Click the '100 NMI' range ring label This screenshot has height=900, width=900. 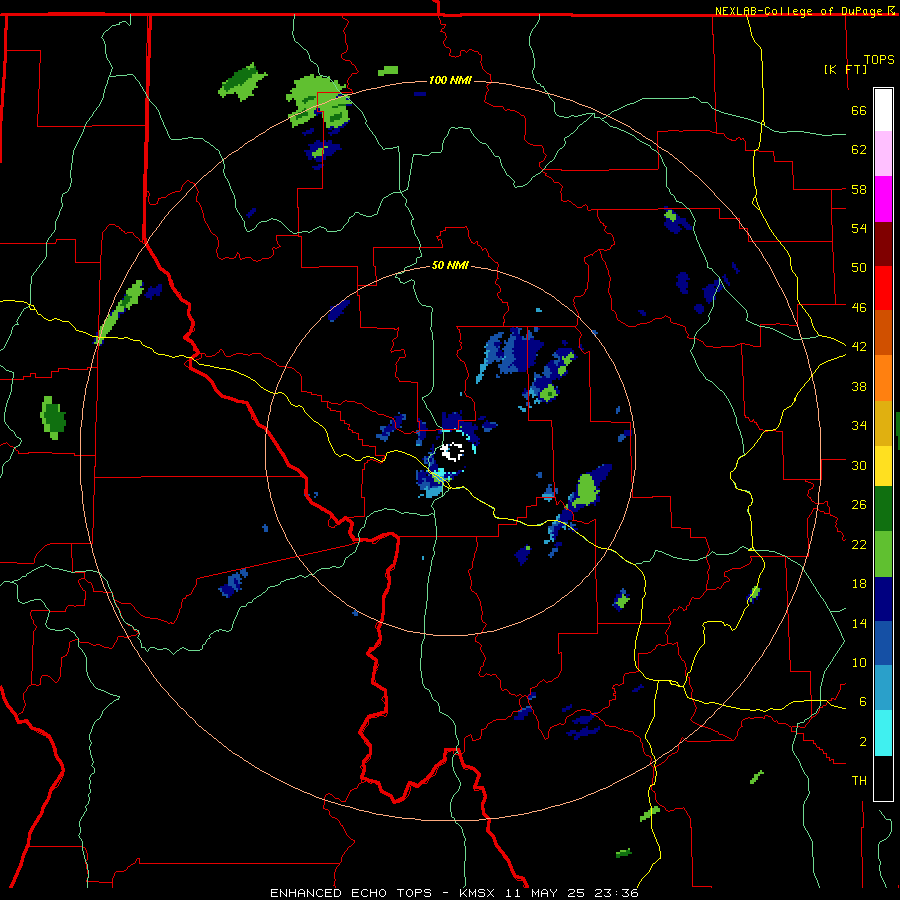point(450,80)
